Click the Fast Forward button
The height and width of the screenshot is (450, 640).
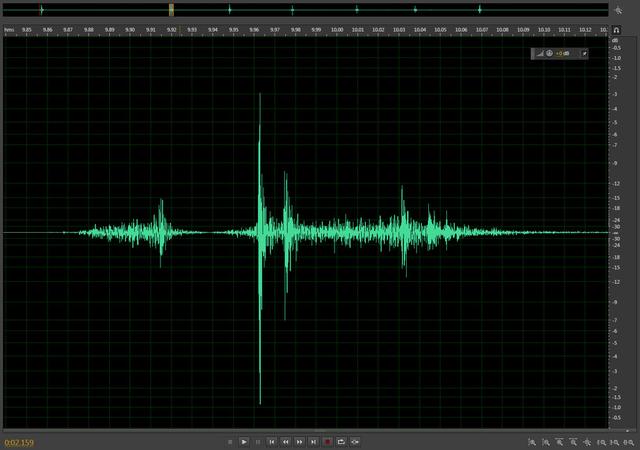(x=300, y=442)
